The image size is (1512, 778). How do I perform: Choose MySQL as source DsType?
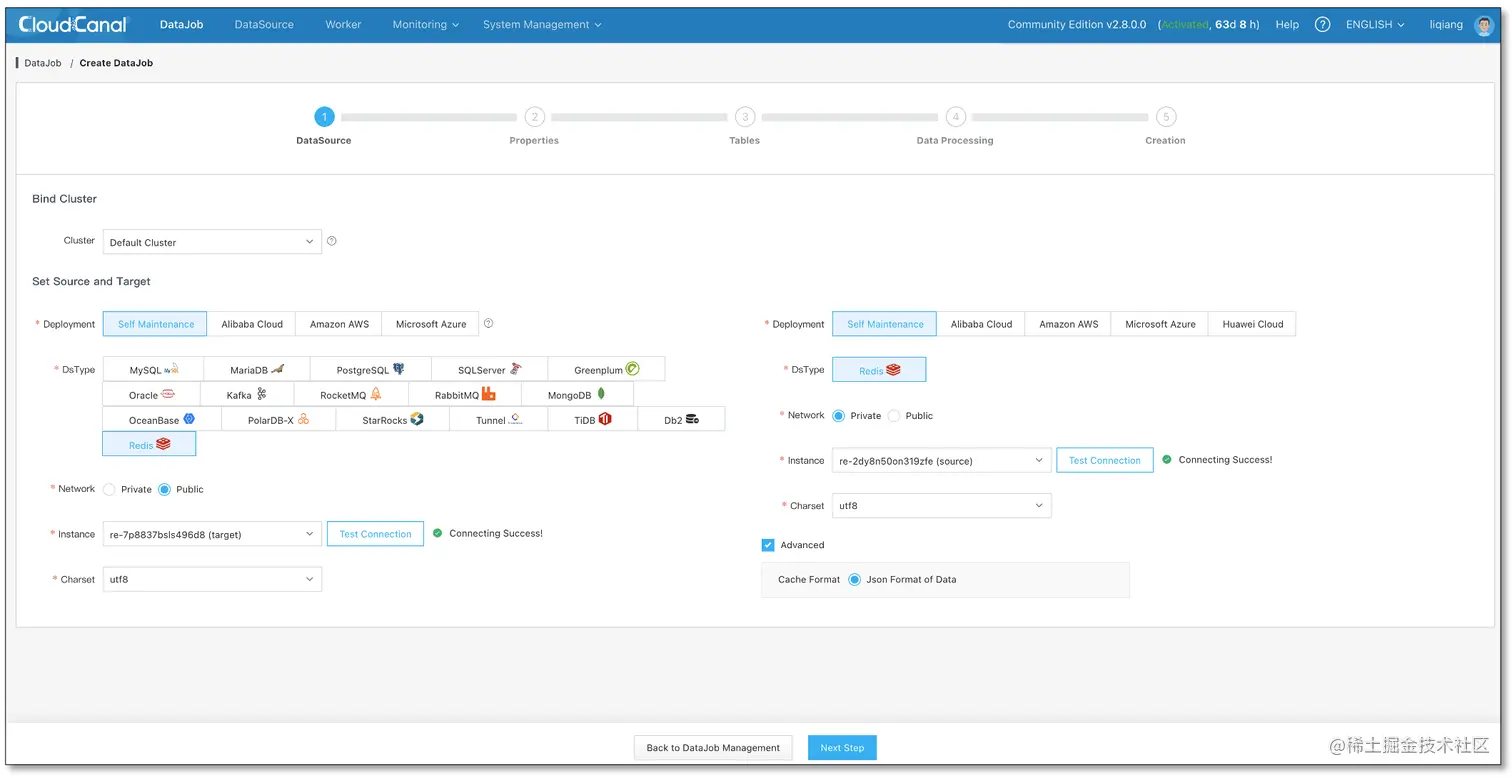point(153,369)
